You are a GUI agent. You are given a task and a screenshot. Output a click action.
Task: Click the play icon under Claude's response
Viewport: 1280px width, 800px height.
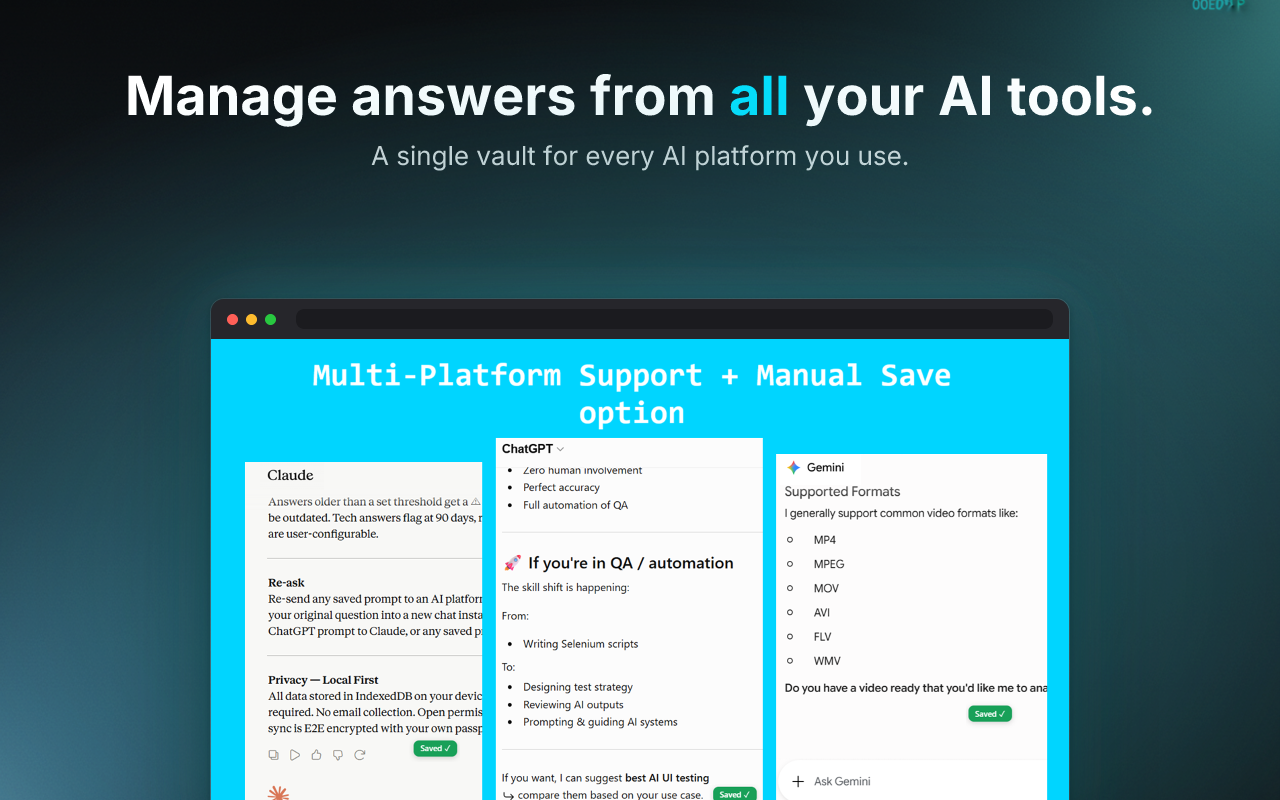pyautogui.click(x=295, y=755)
